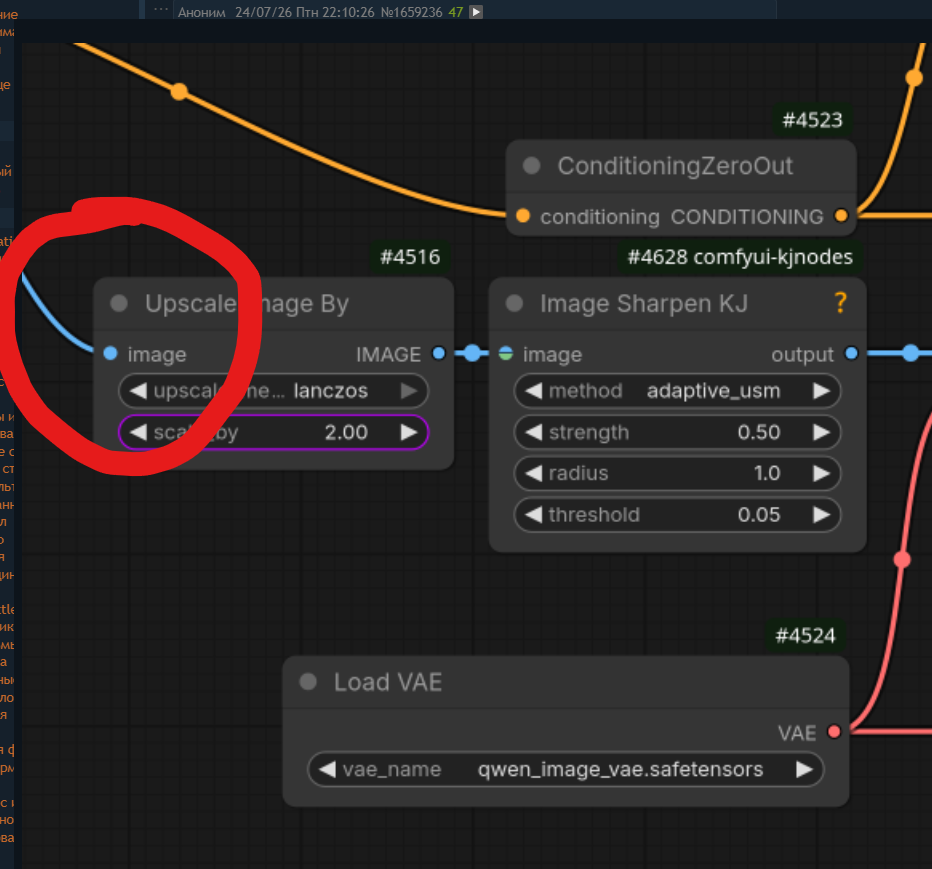Open post link №1659236
The width and height of the screenshot is (932, 869).
[x=411, y=12]
